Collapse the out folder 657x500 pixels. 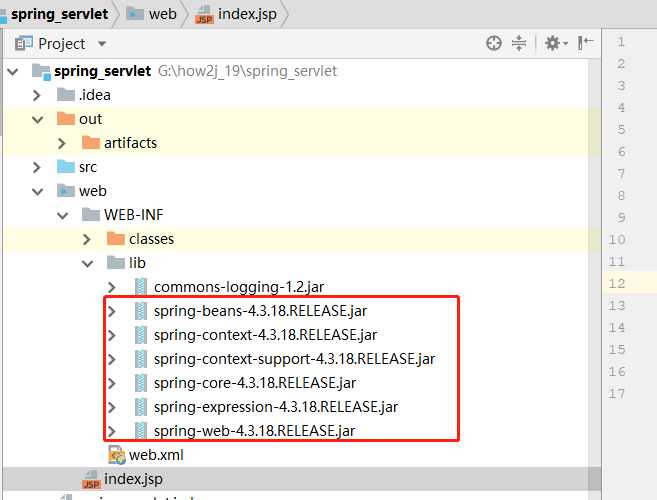[38, 120]
